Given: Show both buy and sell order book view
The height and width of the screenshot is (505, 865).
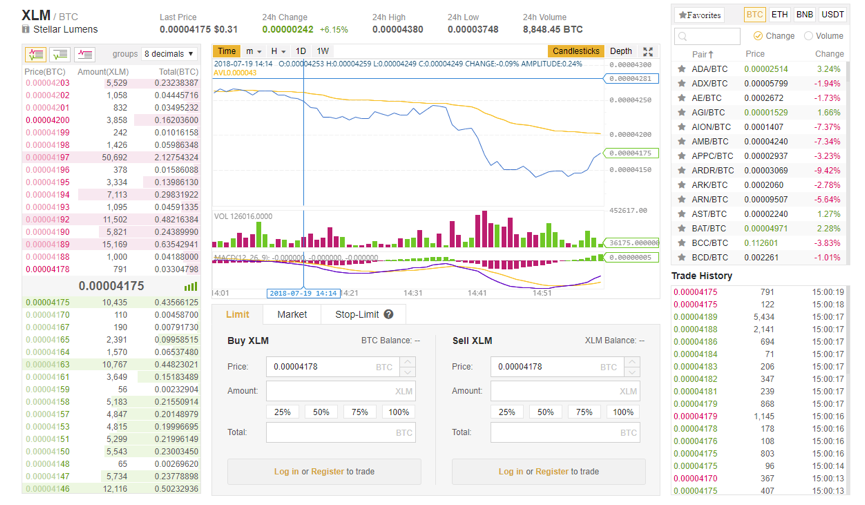Looking at the screenshot, I should [x=35, y=54].
